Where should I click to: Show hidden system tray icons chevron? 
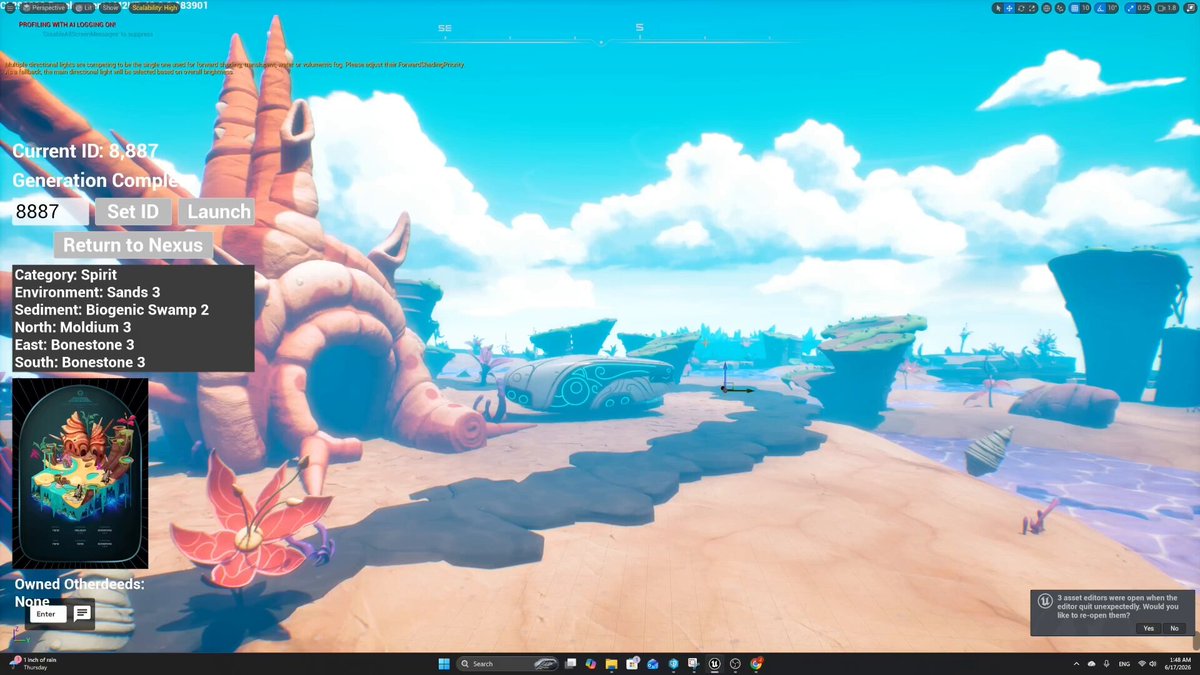coord(1077,663)
